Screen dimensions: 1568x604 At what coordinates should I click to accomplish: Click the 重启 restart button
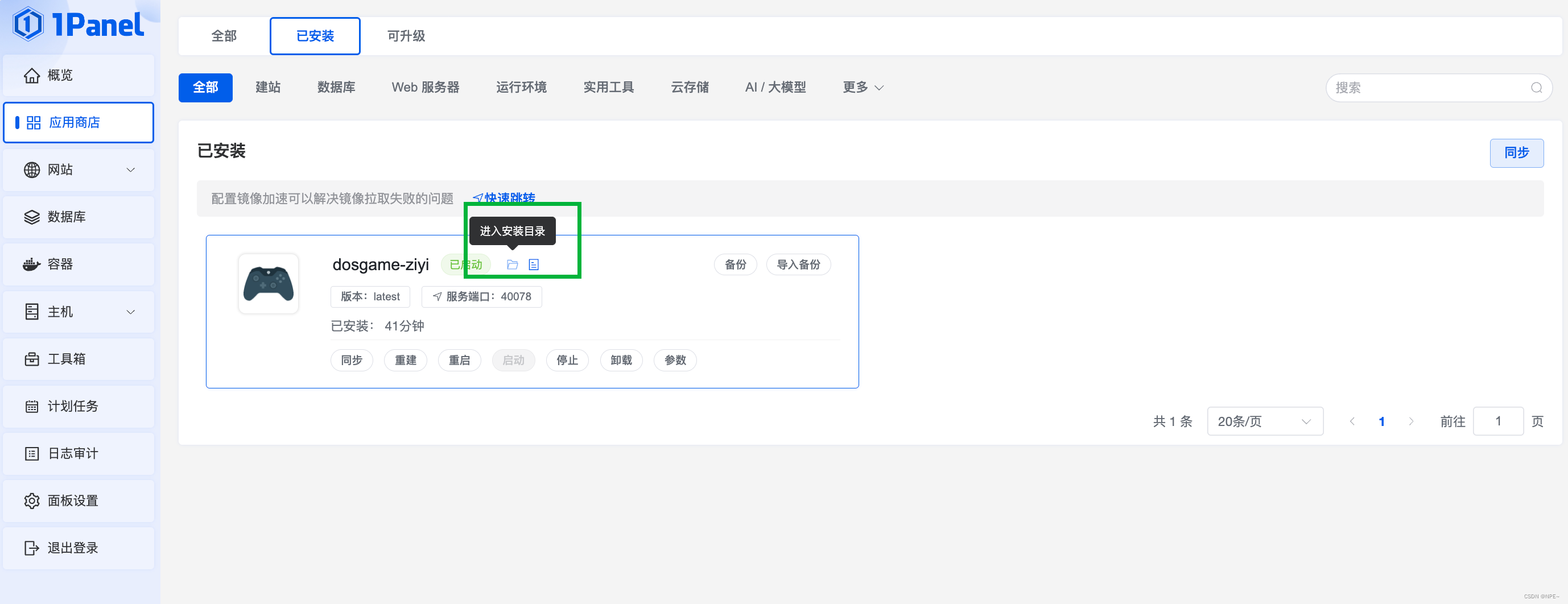coord(460,360)
